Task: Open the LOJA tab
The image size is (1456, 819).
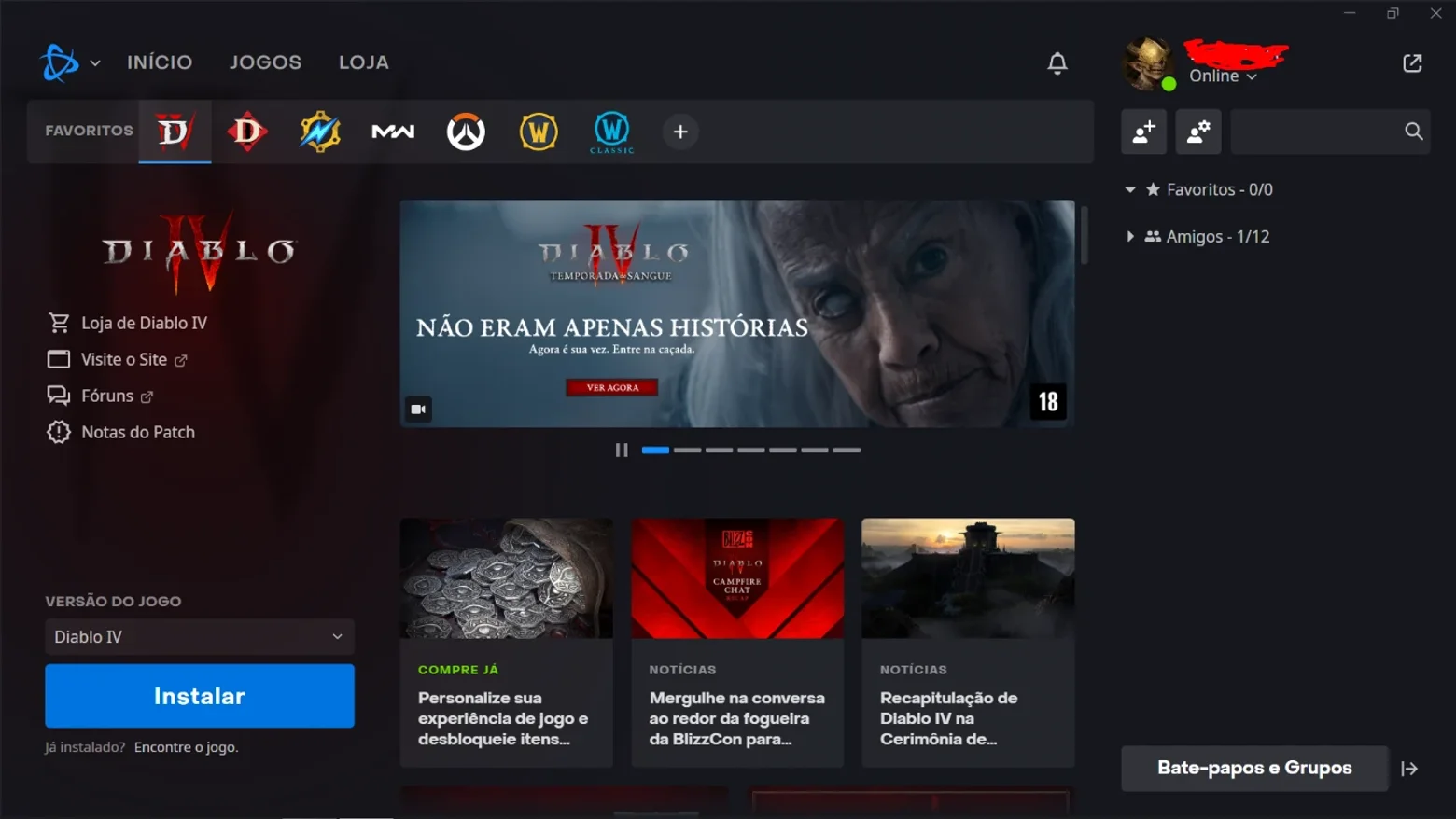Action: (363, 62)
